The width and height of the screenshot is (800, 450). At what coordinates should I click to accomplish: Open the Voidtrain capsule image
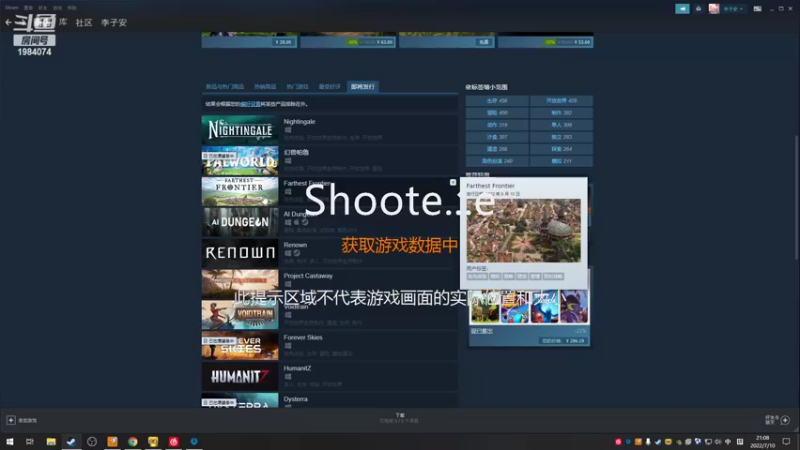point(240,315)
